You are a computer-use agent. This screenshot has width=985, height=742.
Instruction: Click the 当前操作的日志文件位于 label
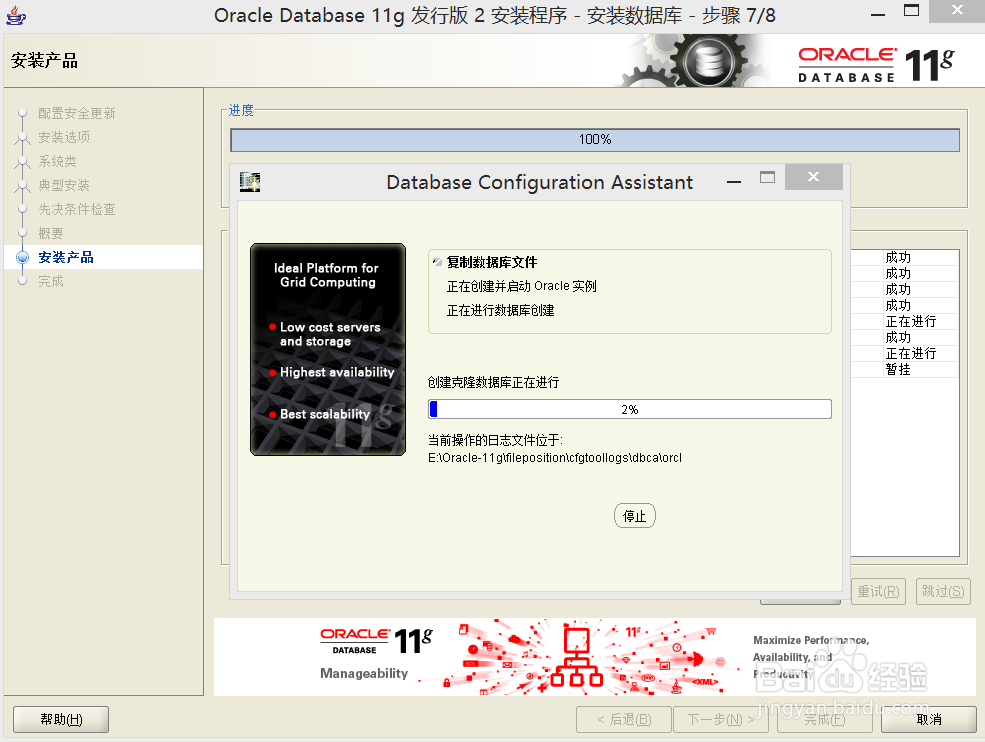coord(495,440)
